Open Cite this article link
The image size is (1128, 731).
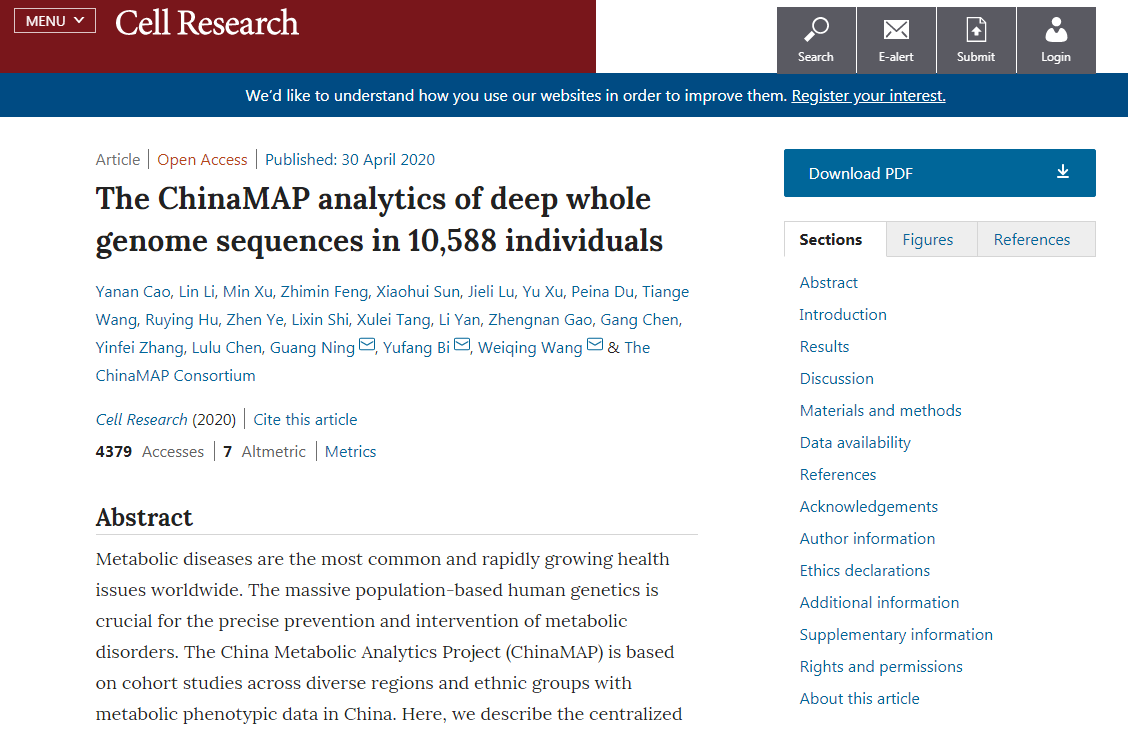click(305, 420)
